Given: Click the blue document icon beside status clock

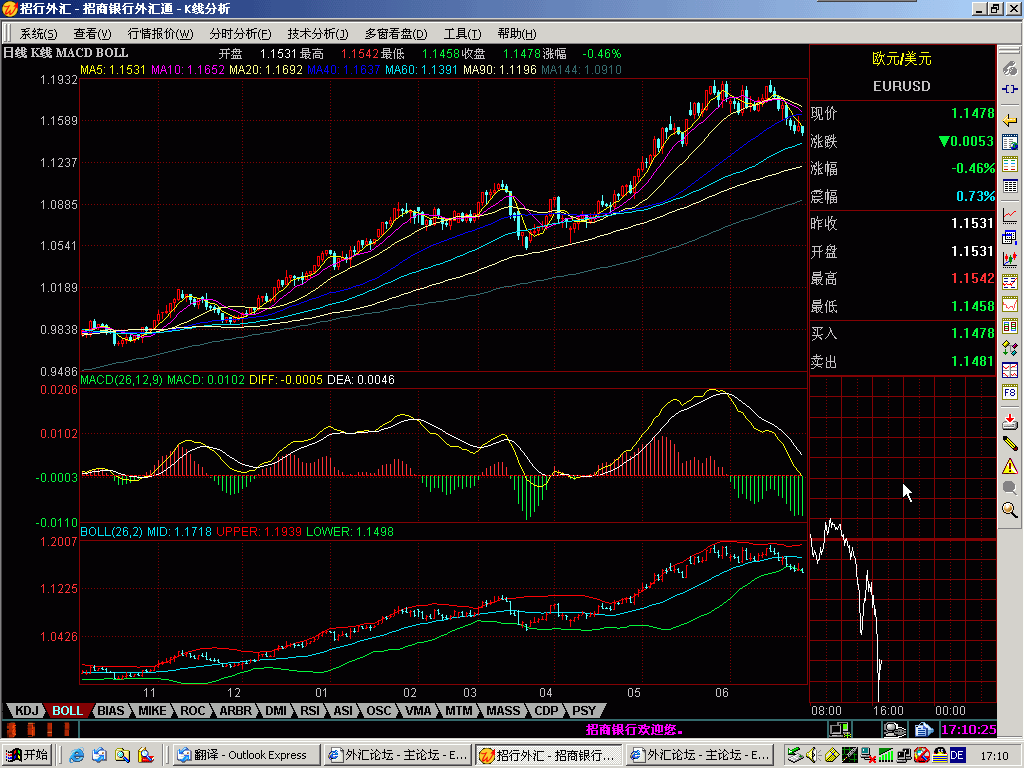Looking at the screenshot, I should [923, 729].
